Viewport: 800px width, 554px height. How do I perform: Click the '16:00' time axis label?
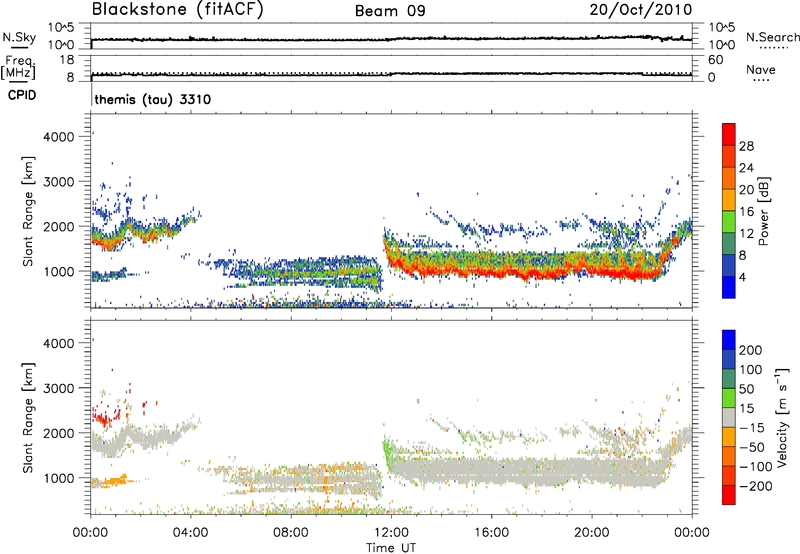(491, 533)
